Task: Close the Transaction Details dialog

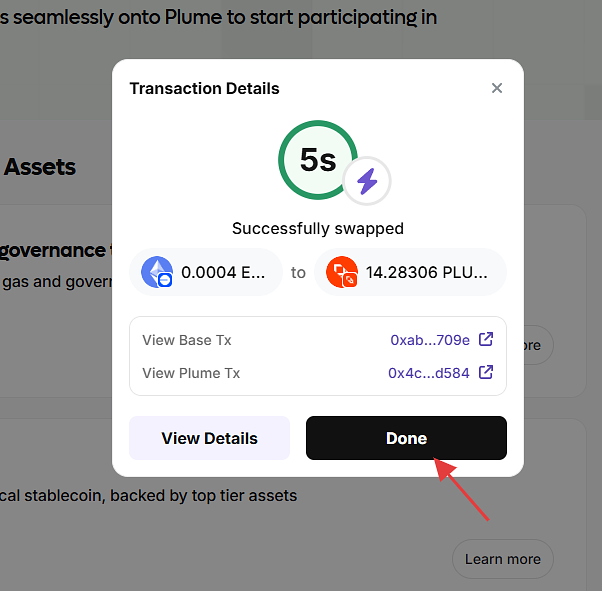Action: coord(497,88)
